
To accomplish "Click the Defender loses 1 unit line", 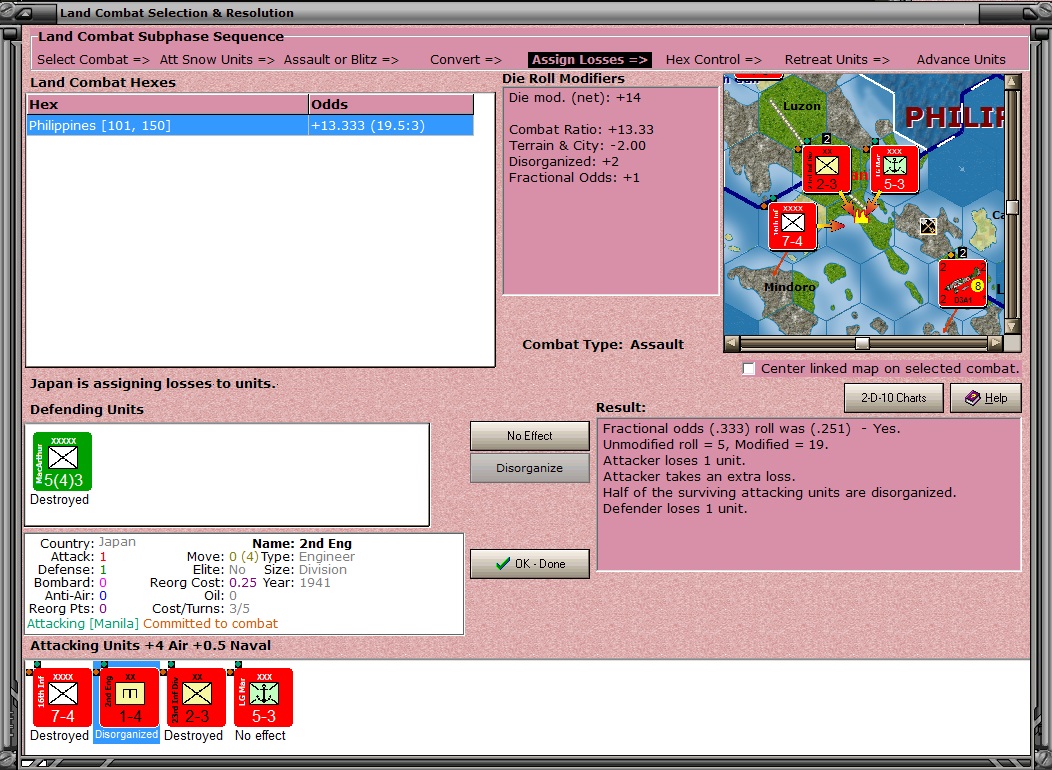I will tap(674, 509).
